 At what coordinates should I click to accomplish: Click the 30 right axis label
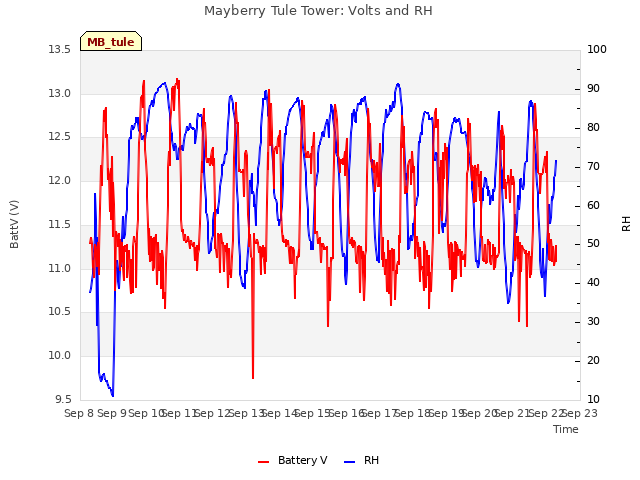pos(593,322)
